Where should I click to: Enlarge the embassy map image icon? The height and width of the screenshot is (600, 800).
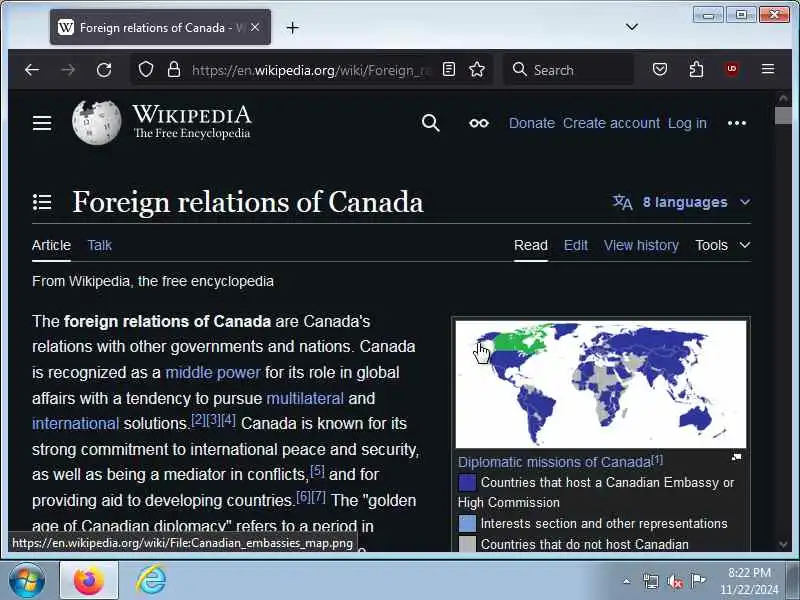[736, 457]
